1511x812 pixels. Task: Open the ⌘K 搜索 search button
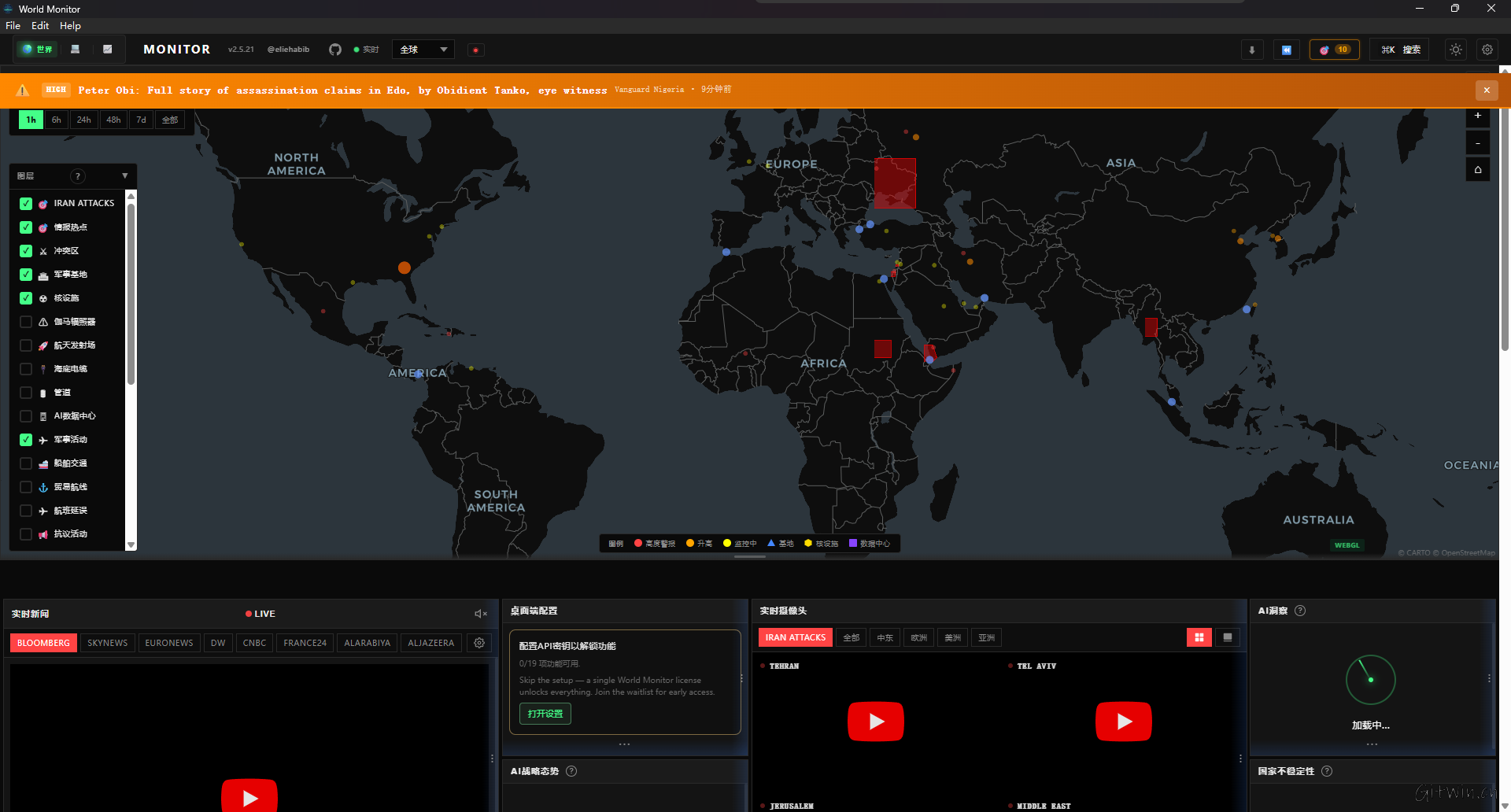click(x=1400, y=50)
